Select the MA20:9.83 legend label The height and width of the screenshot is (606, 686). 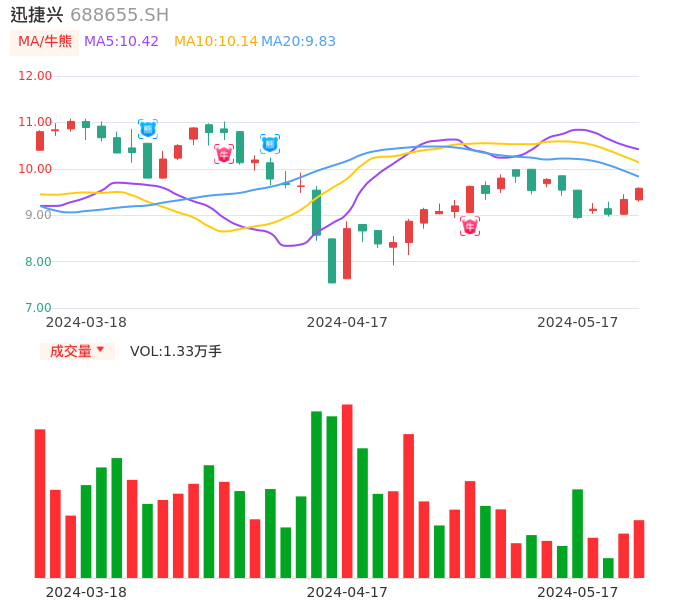pos(298,42)
